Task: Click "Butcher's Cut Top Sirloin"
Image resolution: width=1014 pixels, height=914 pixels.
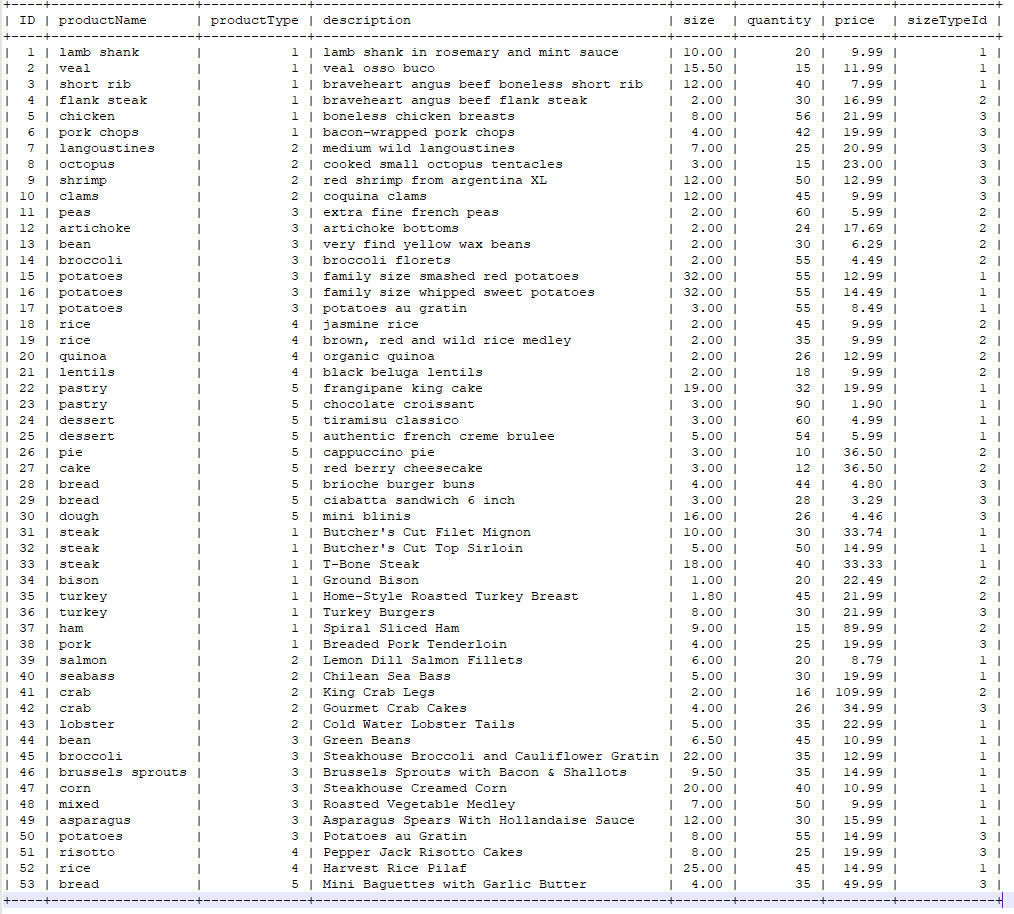Action: (x=423, y=549)
